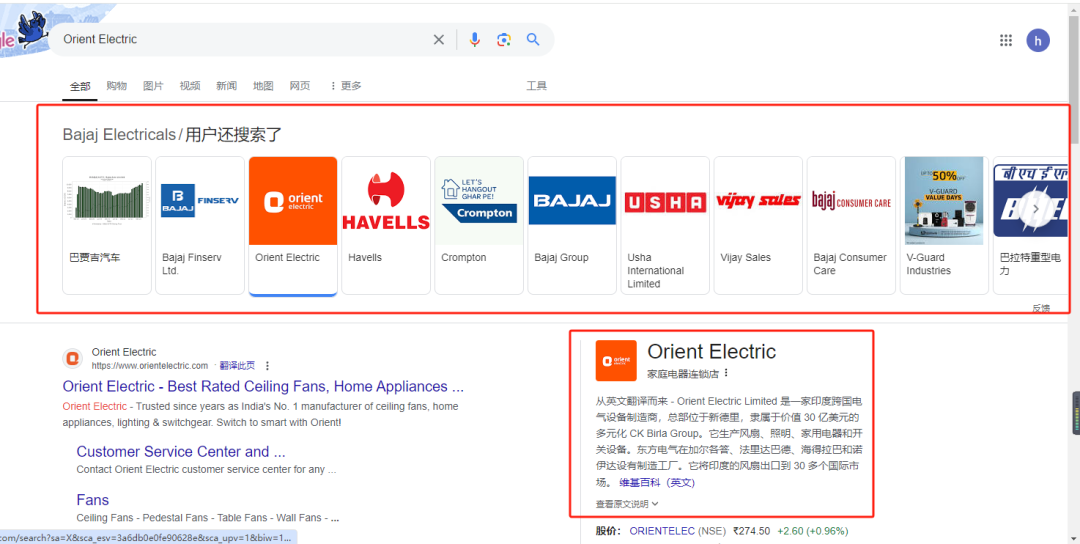Open the Google apps grid icon

(x=1006, y=40)
